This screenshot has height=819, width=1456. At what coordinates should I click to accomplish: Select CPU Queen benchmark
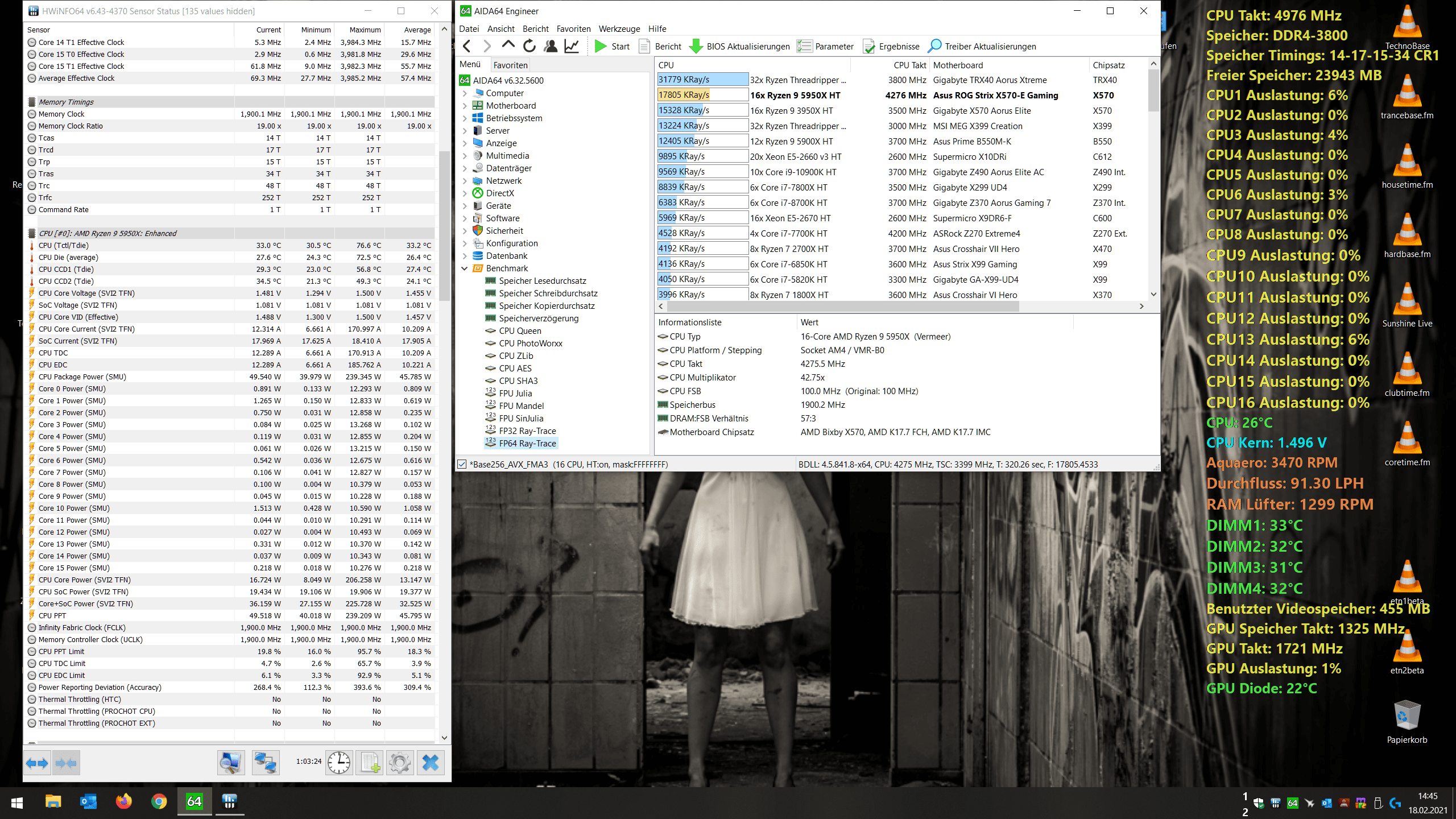pos(520,331)
